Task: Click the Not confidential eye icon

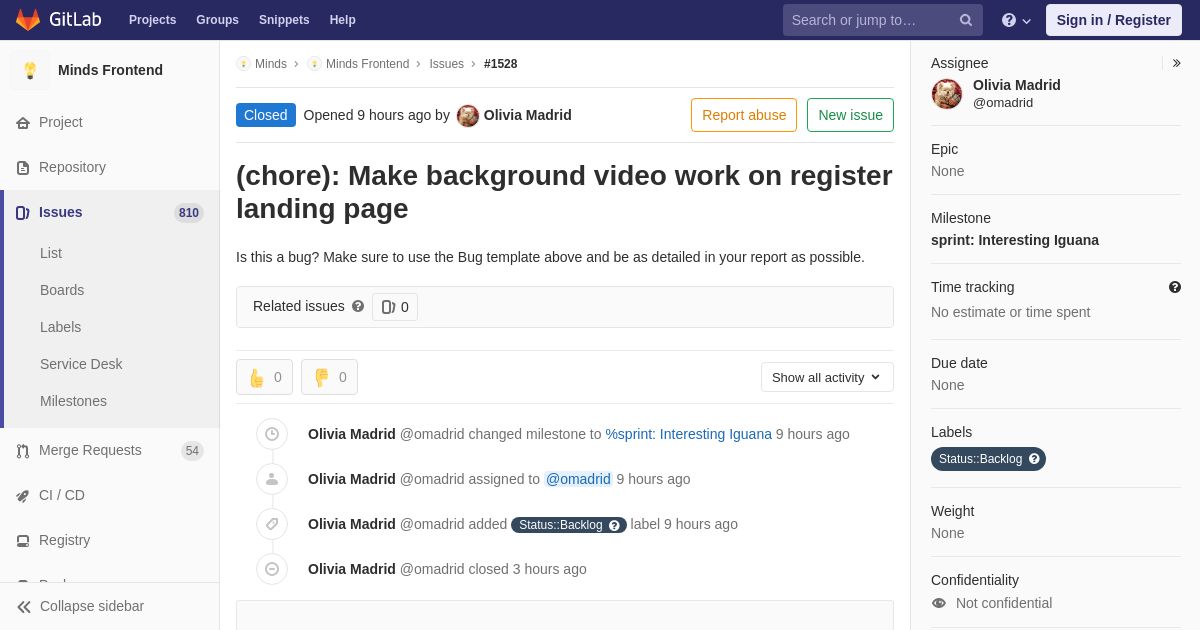Action: (939, 603)
